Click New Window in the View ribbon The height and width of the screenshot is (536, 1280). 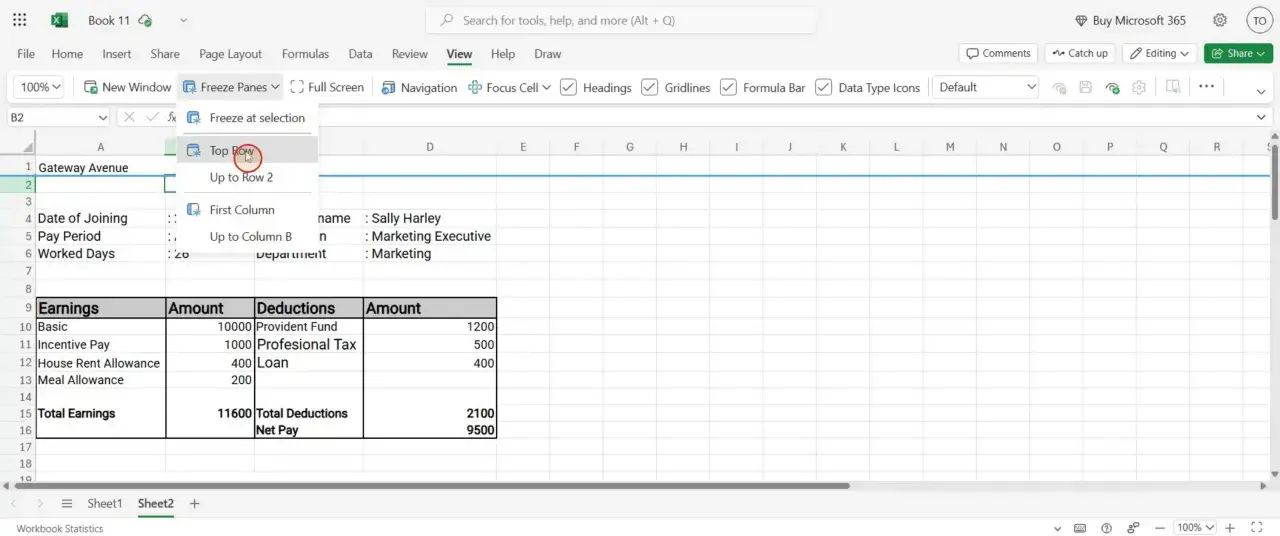click(127, 87)
